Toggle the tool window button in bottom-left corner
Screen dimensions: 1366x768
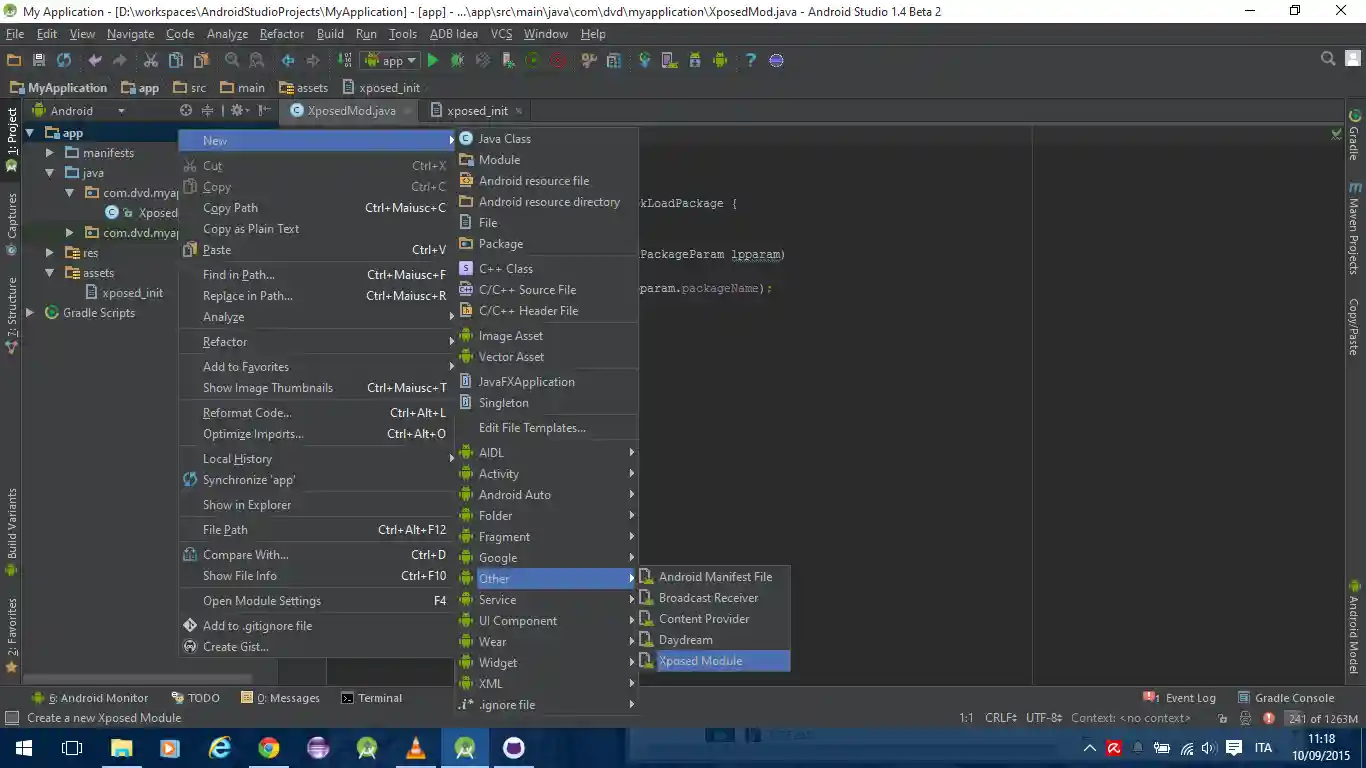pos(12,718)
